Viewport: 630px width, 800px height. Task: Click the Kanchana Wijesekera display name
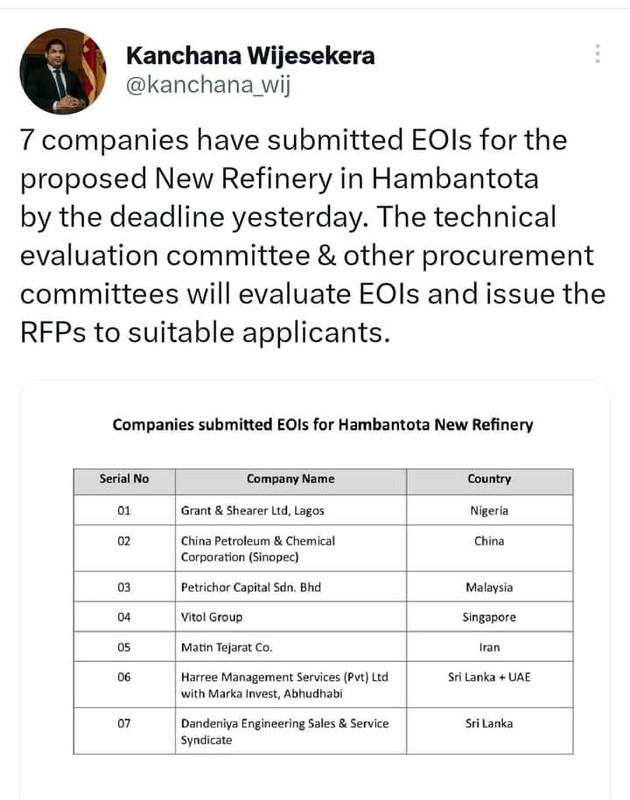(x=250, y=56)
